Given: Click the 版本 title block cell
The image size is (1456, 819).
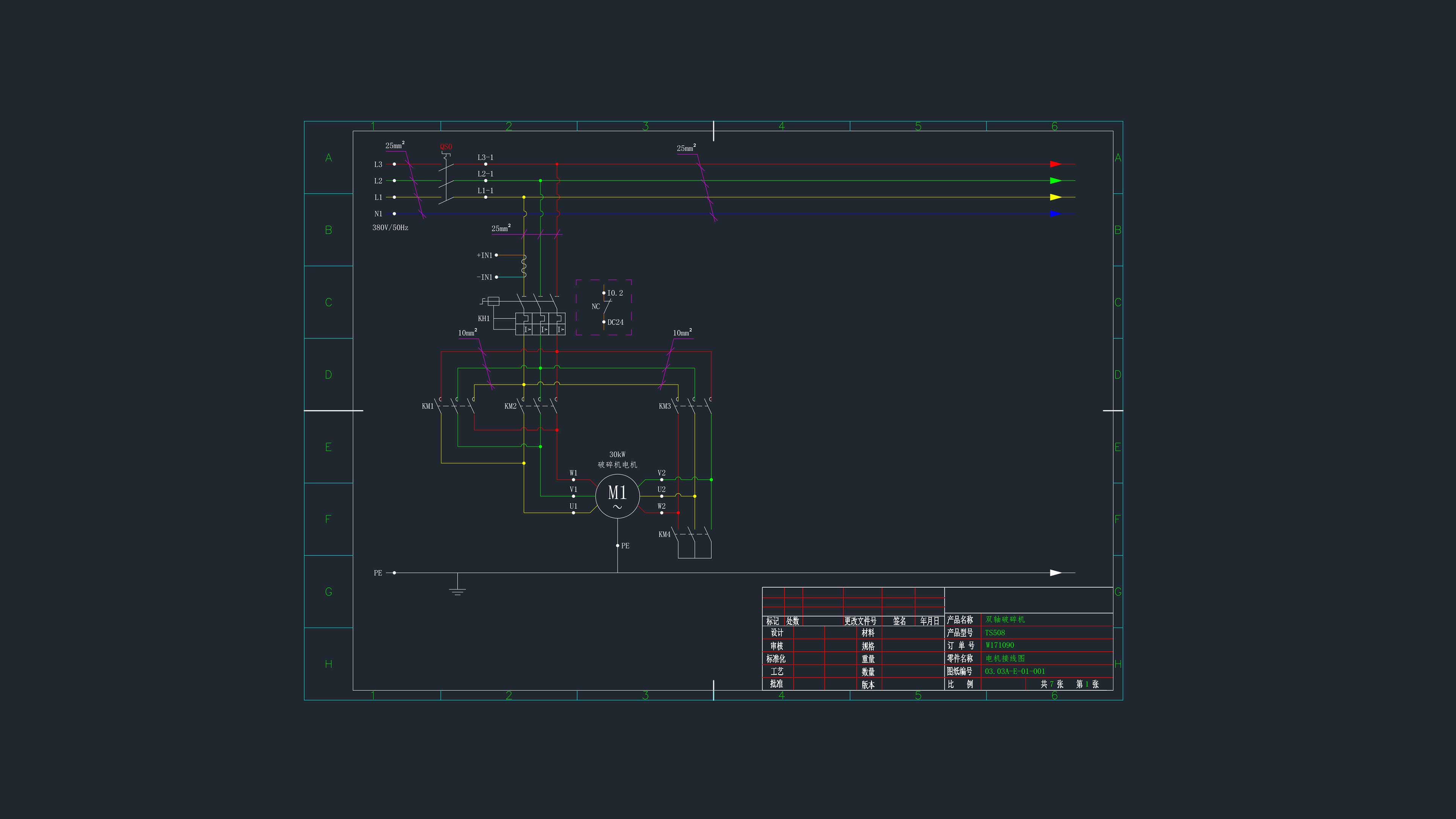Looking at the screenshot, I should click(868, 685).
